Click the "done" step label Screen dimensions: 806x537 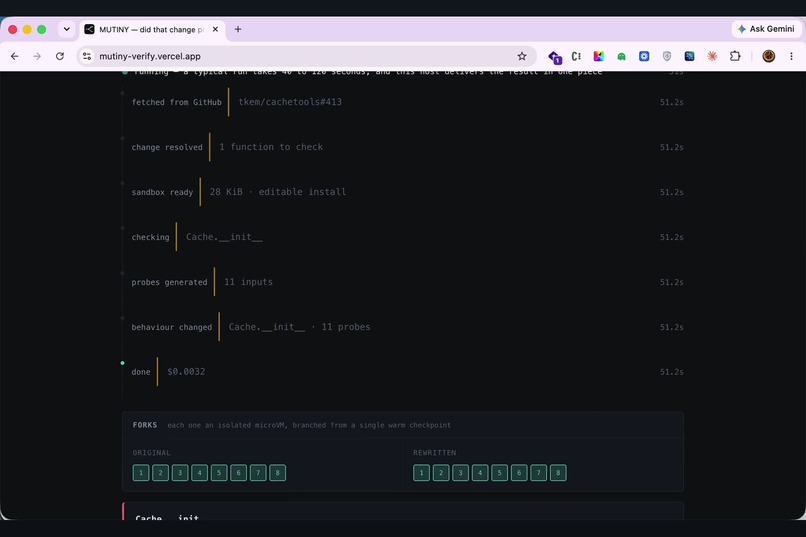click(141, 372)
